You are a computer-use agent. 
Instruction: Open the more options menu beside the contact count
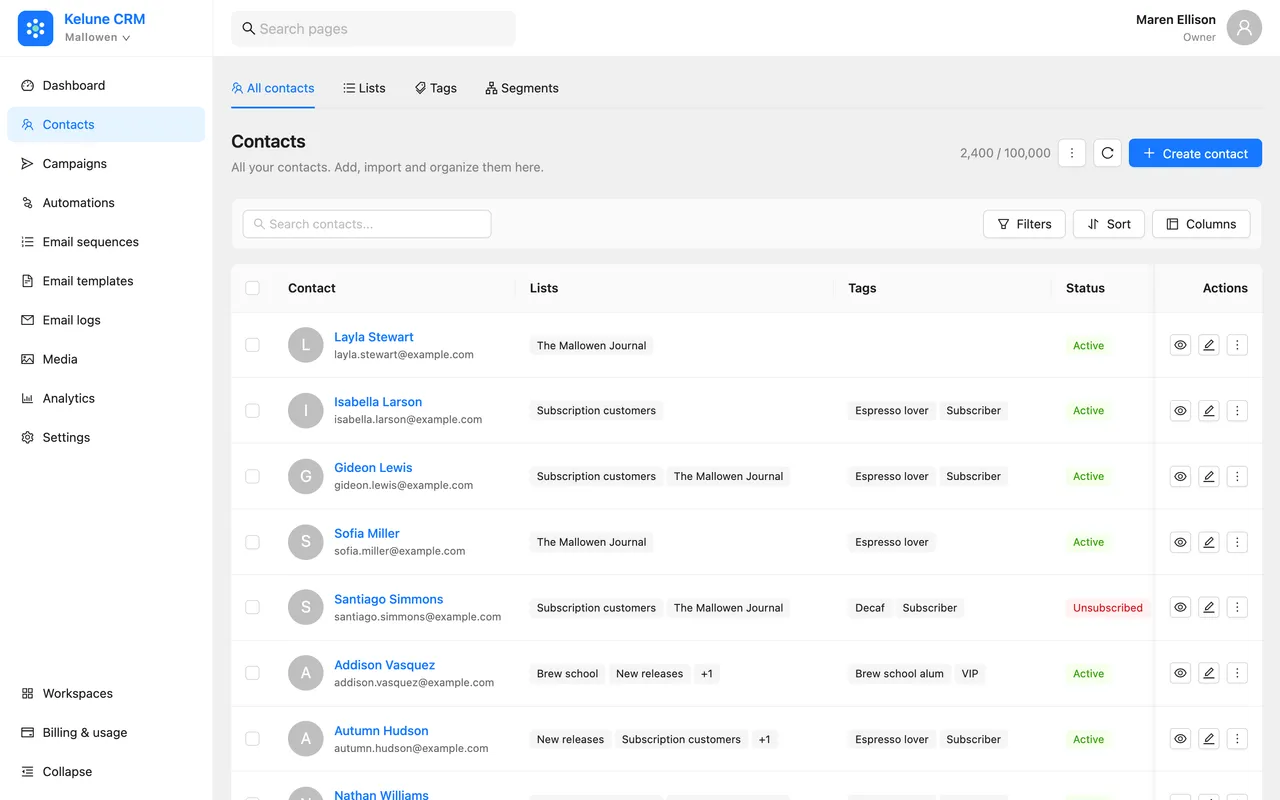pyautogui.click(x=1072, y=153)
